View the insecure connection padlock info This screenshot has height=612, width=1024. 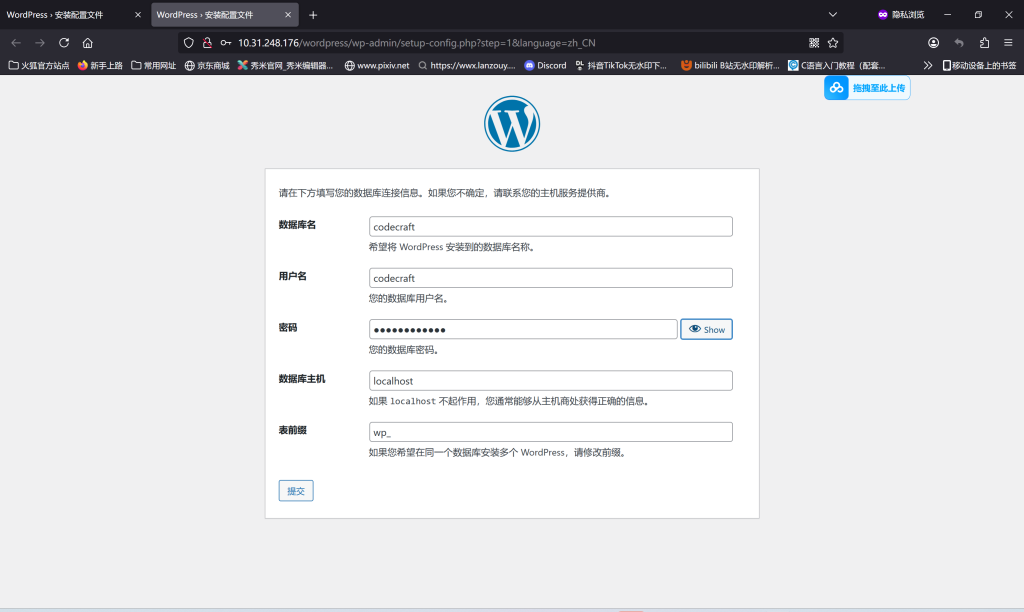tap(207, 43)
